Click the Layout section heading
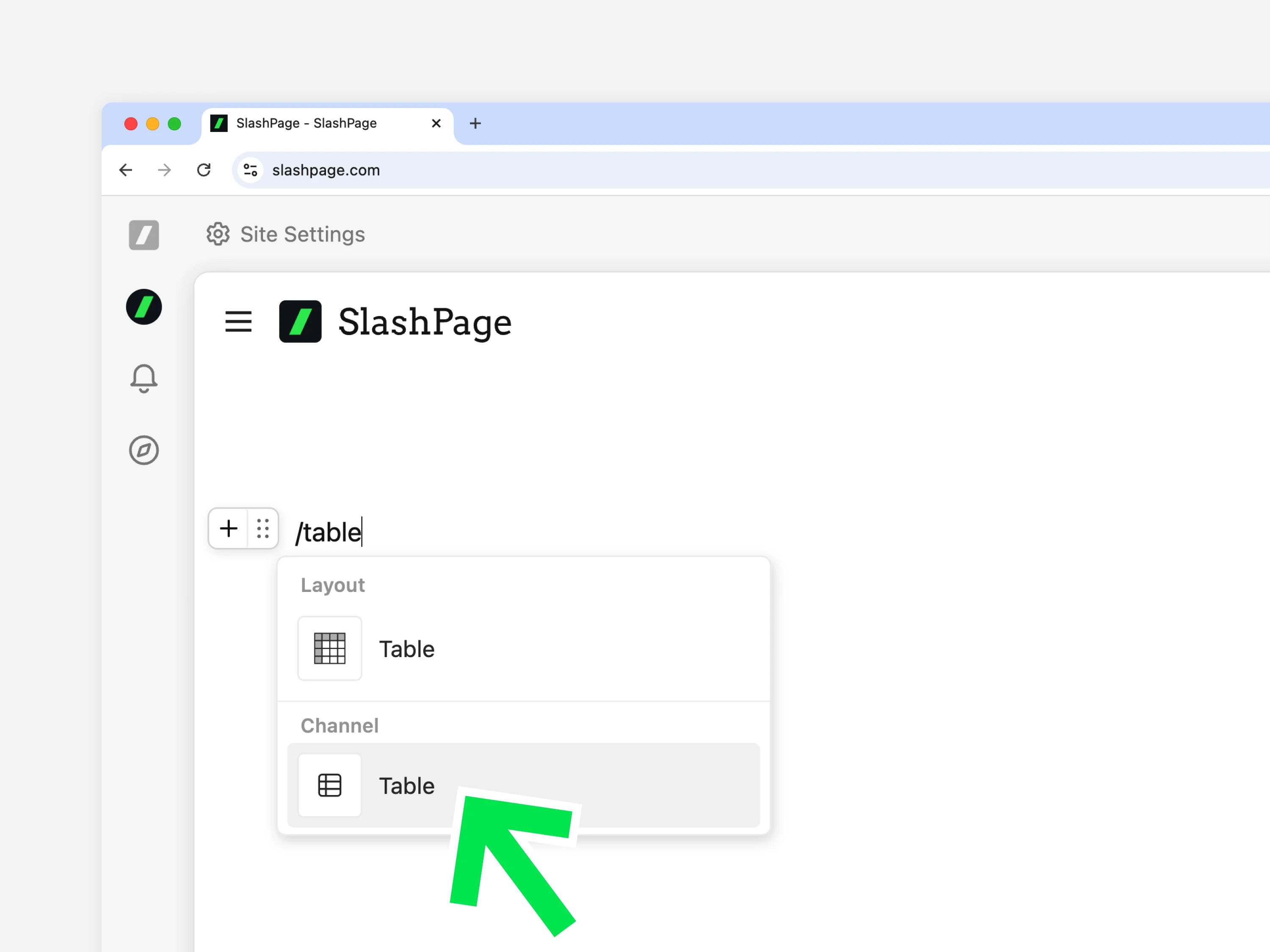This screenshot has height=952, width=1270. pyautogui.click(x=333, y=585)
